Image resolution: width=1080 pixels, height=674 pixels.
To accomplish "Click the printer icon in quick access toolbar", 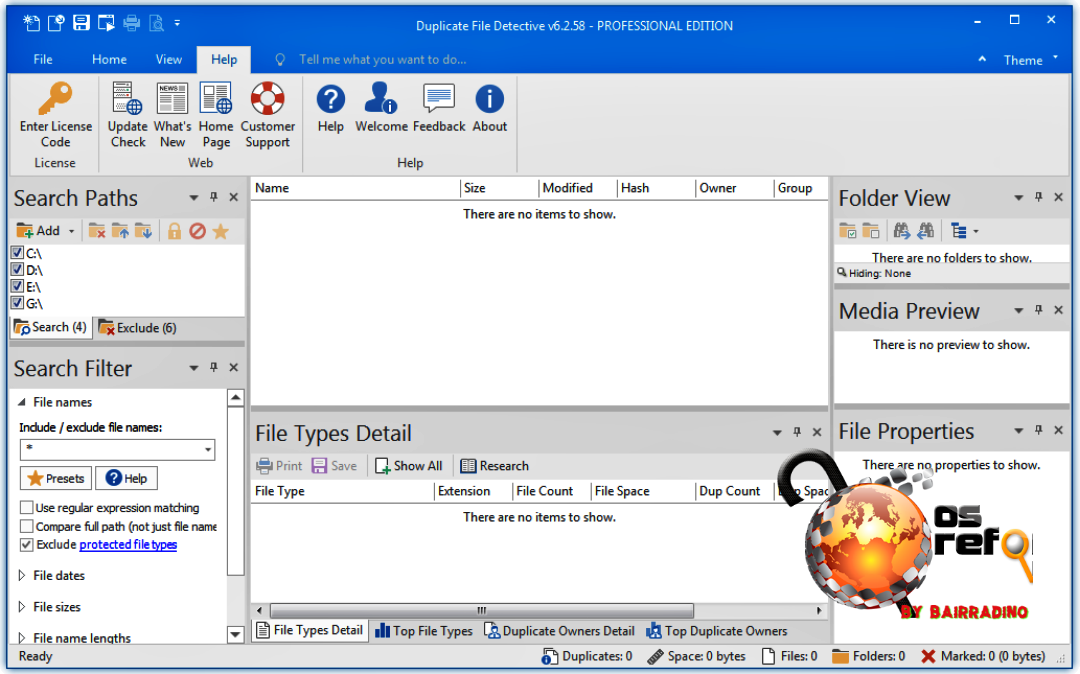I will coord(132,23).
